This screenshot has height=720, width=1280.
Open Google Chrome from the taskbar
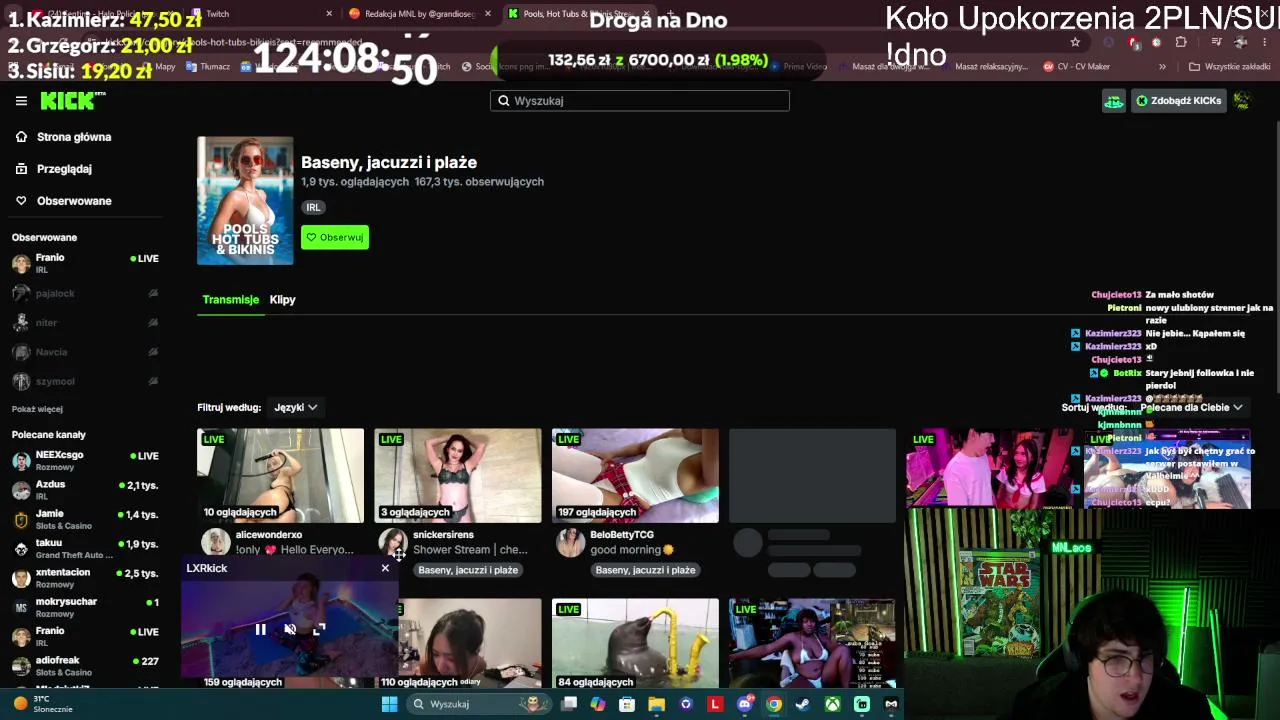(x=774, y=704)
